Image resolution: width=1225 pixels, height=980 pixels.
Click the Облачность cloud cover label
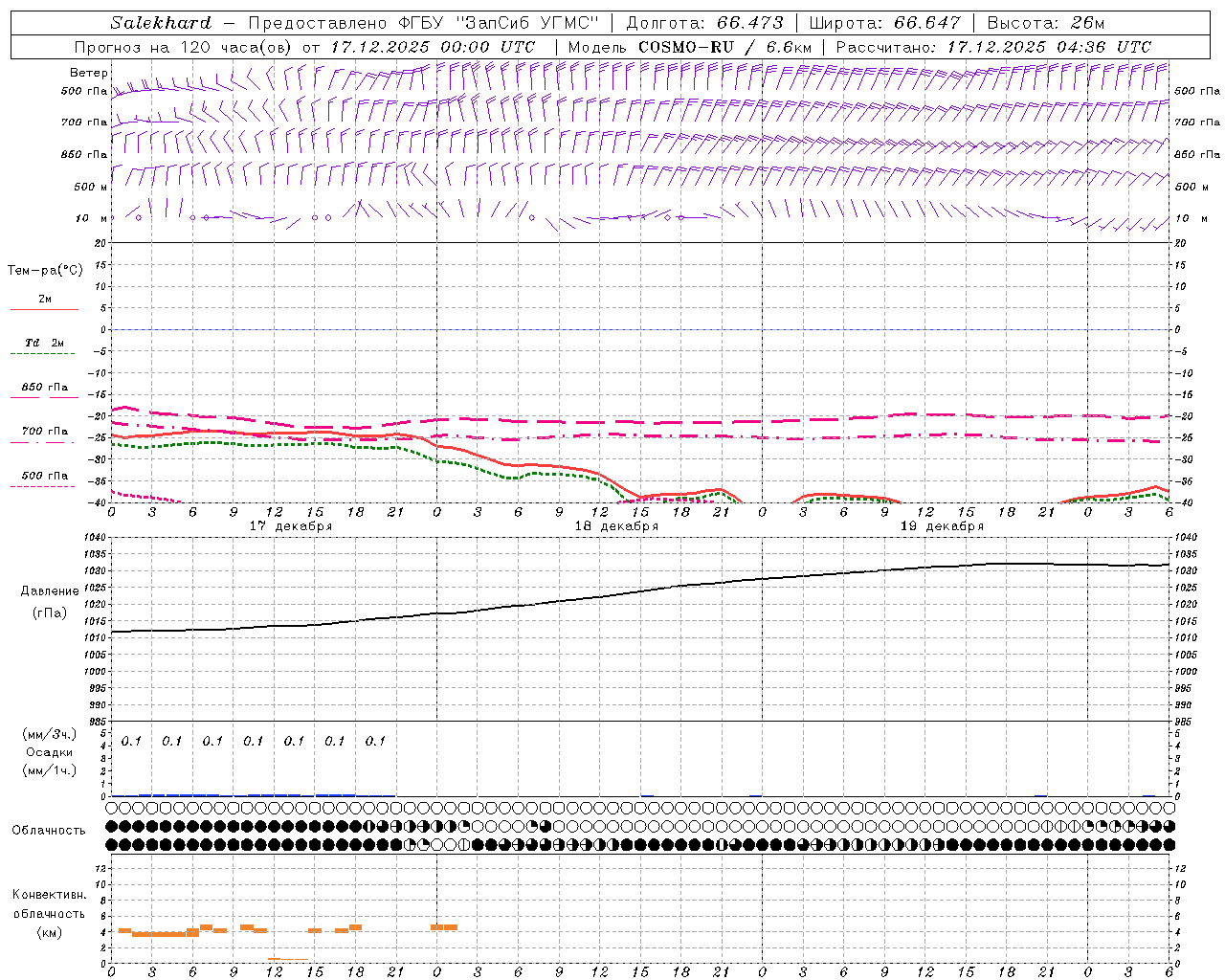click(48, 830)
